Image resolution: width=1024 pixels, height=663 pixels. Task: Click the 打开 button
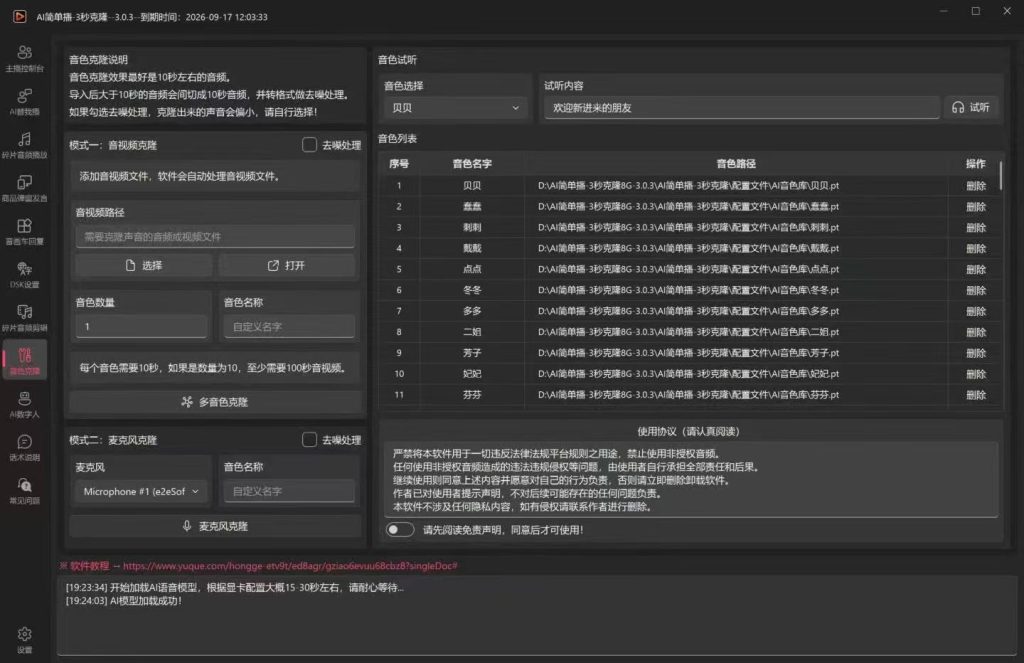tap(287, 265)
